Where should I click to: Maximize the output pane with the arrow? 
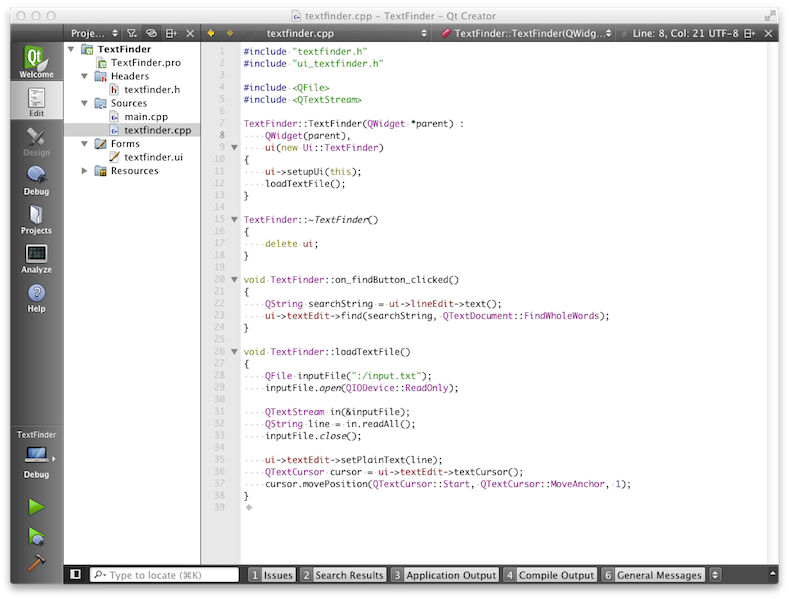(772, 574)
